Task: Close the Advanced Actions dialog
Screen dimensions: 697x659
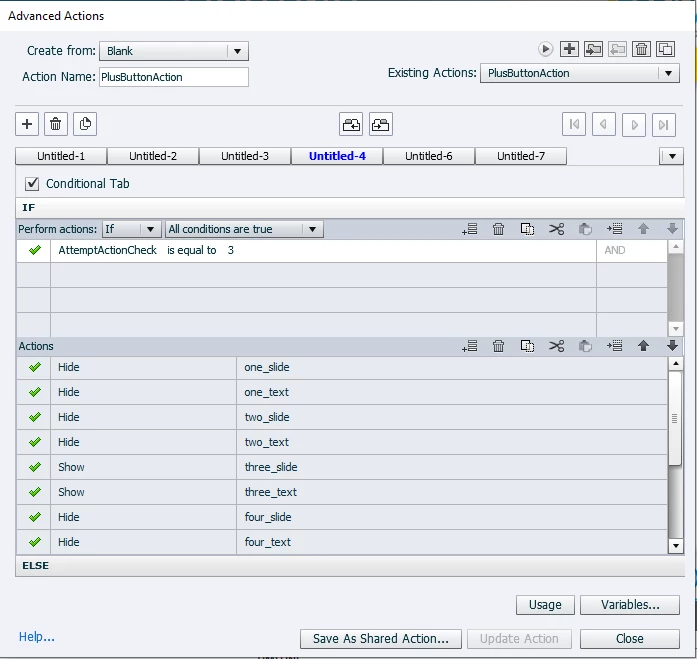Action: (x=630, y=639)
